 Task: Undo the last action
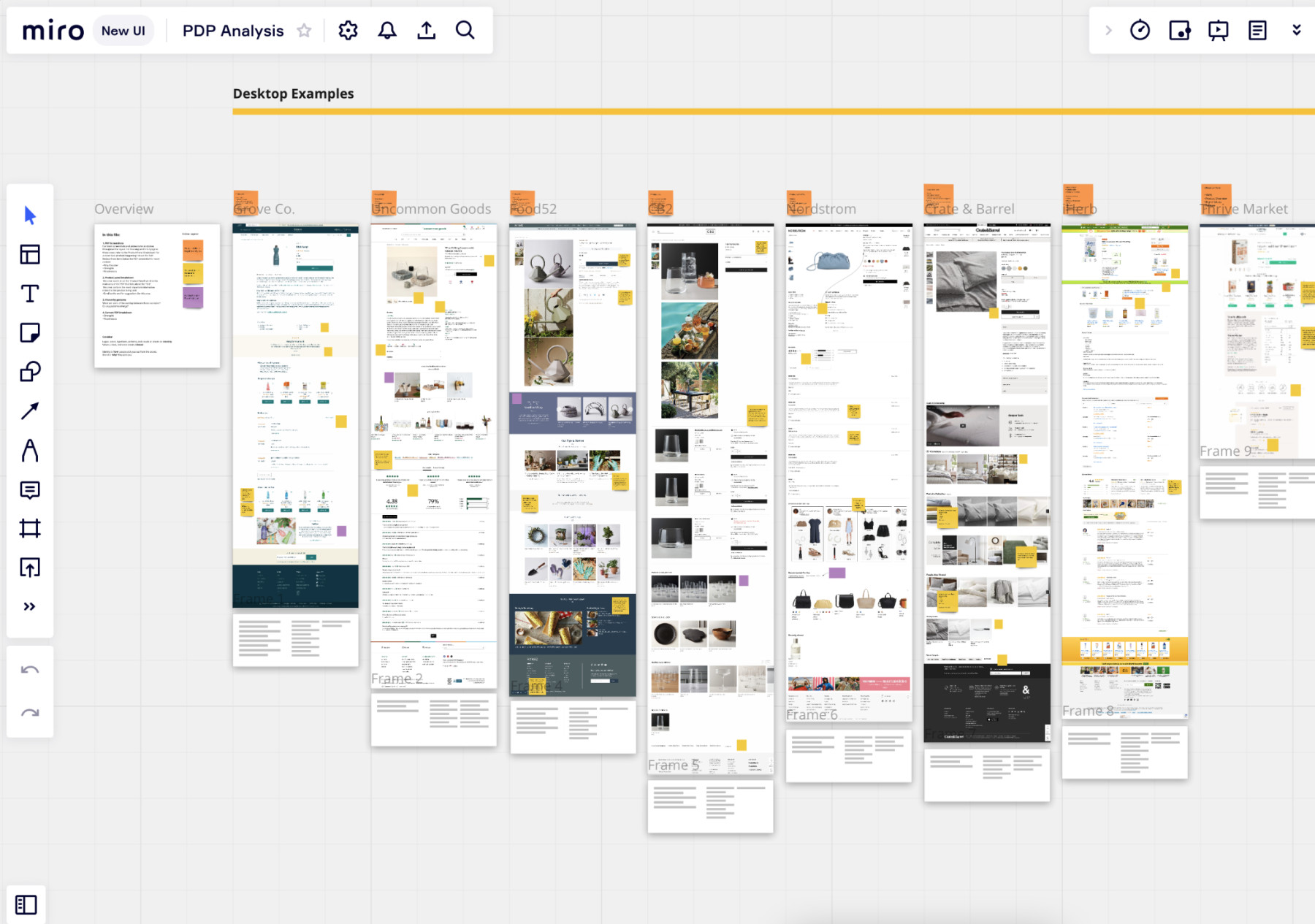pos(30,670)
